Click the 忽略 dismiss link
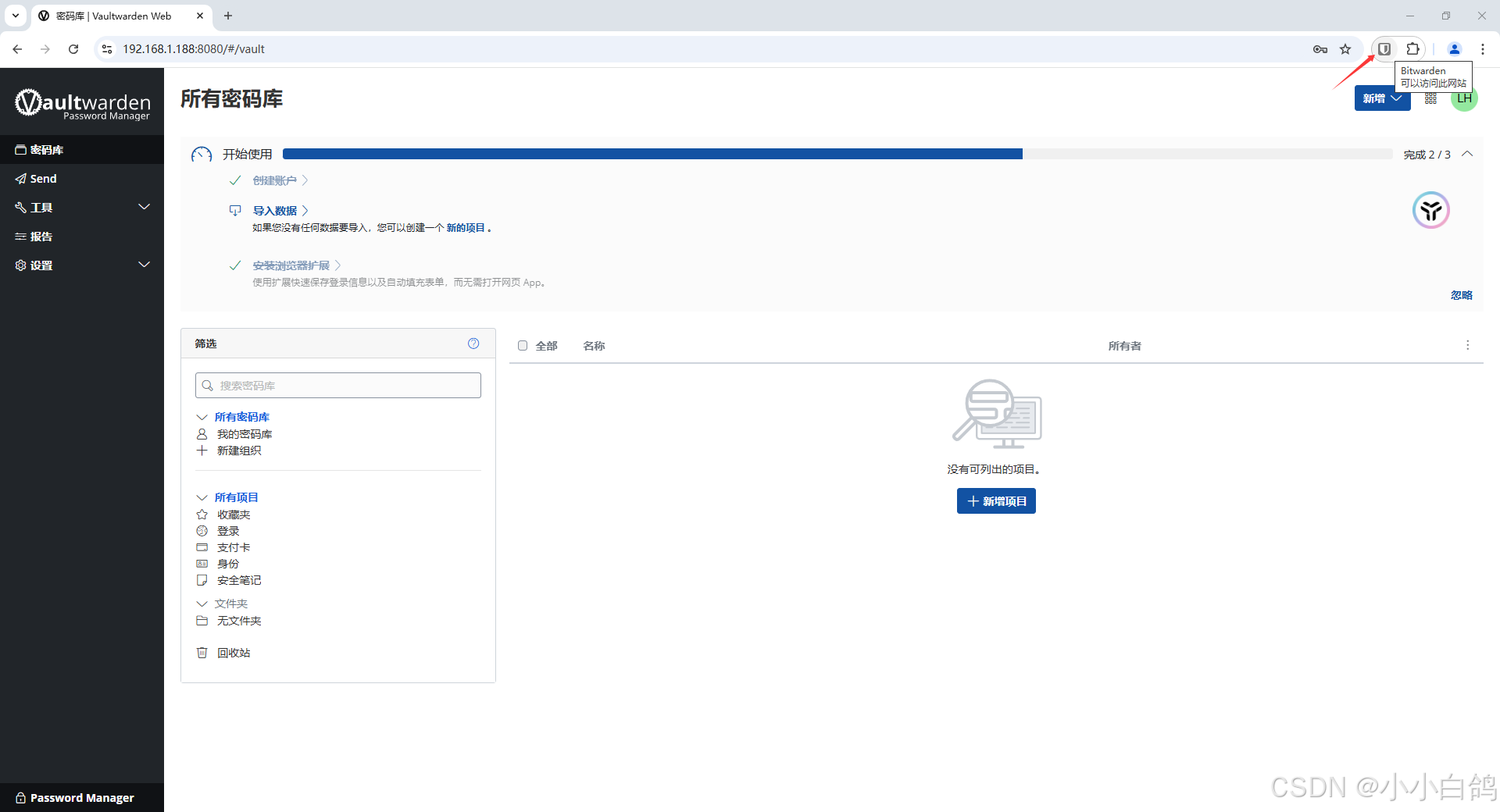 (x=1461, y=295)
